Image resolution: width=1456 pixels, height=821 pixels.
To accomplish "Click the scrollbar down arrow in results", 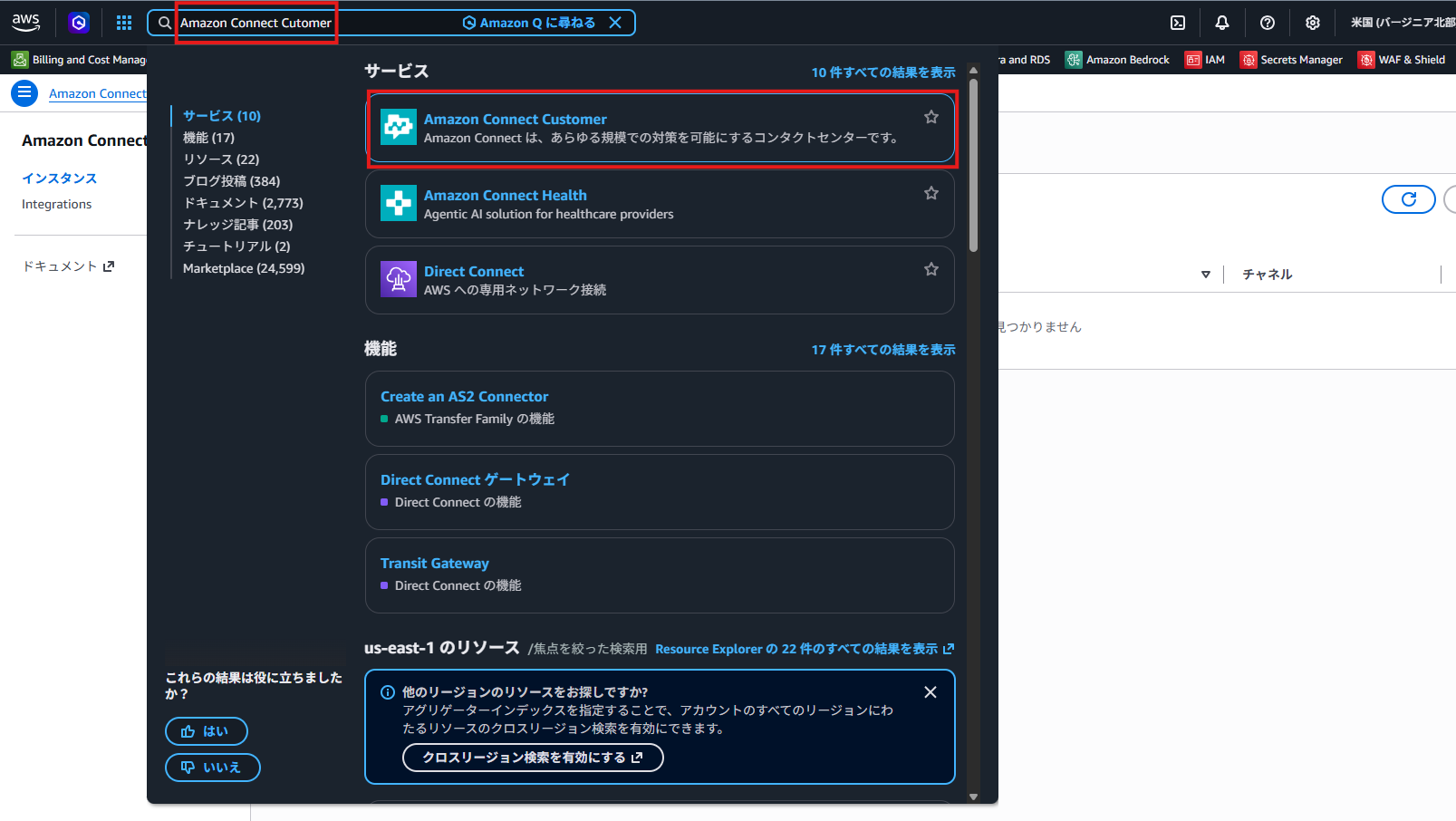I will [x=974, y=797].
